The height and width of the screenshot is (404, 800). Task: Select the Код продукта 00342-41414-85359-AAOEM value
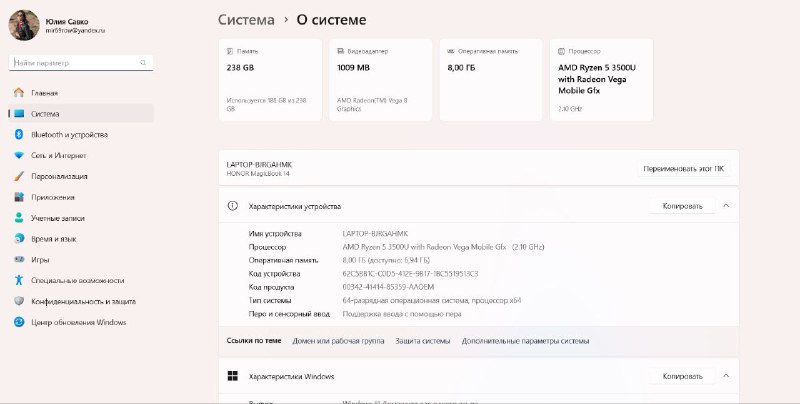[388, 287]
